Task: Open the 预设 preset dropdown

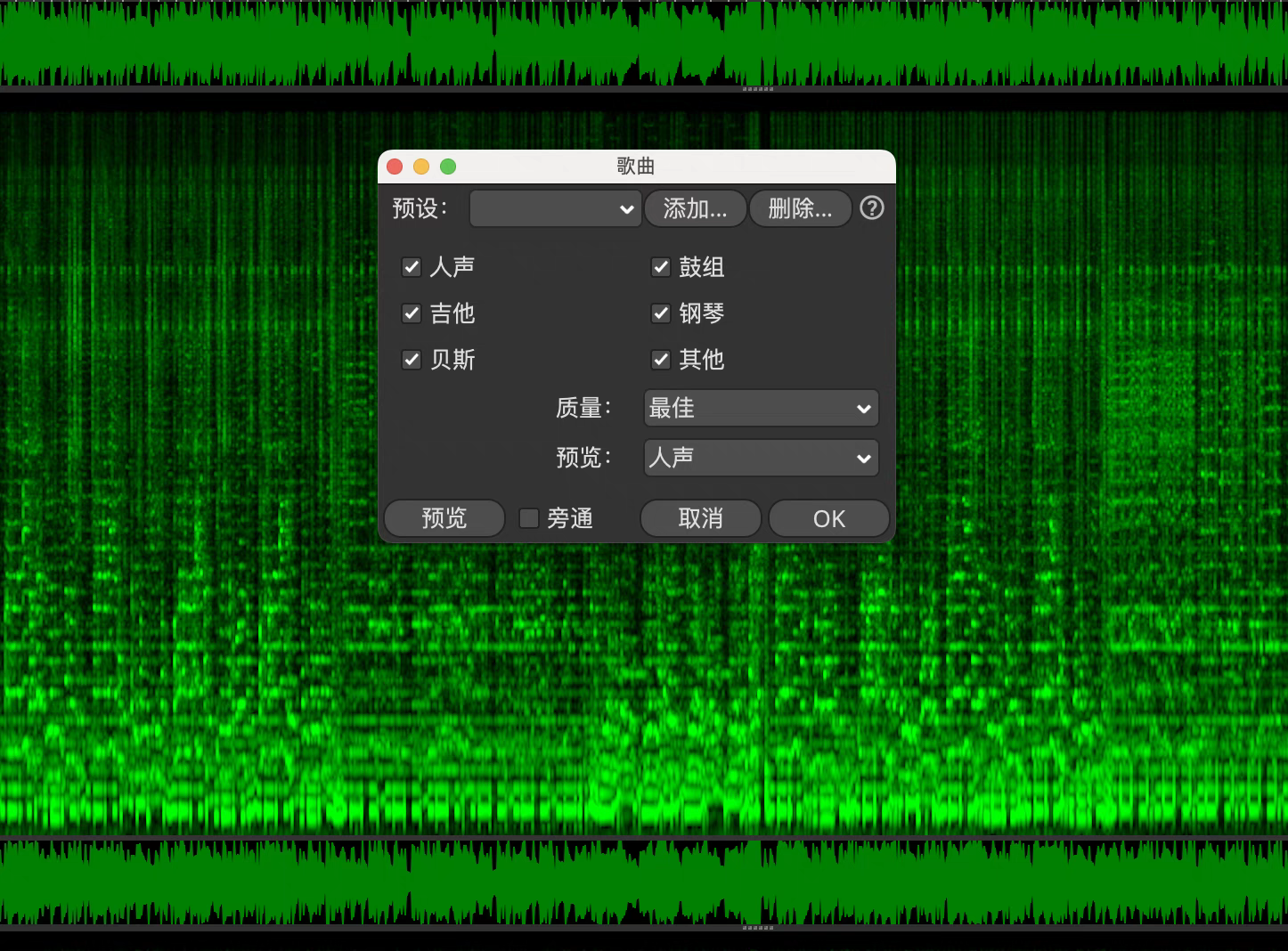Action: pyautogui.click(x=555, y=209)
